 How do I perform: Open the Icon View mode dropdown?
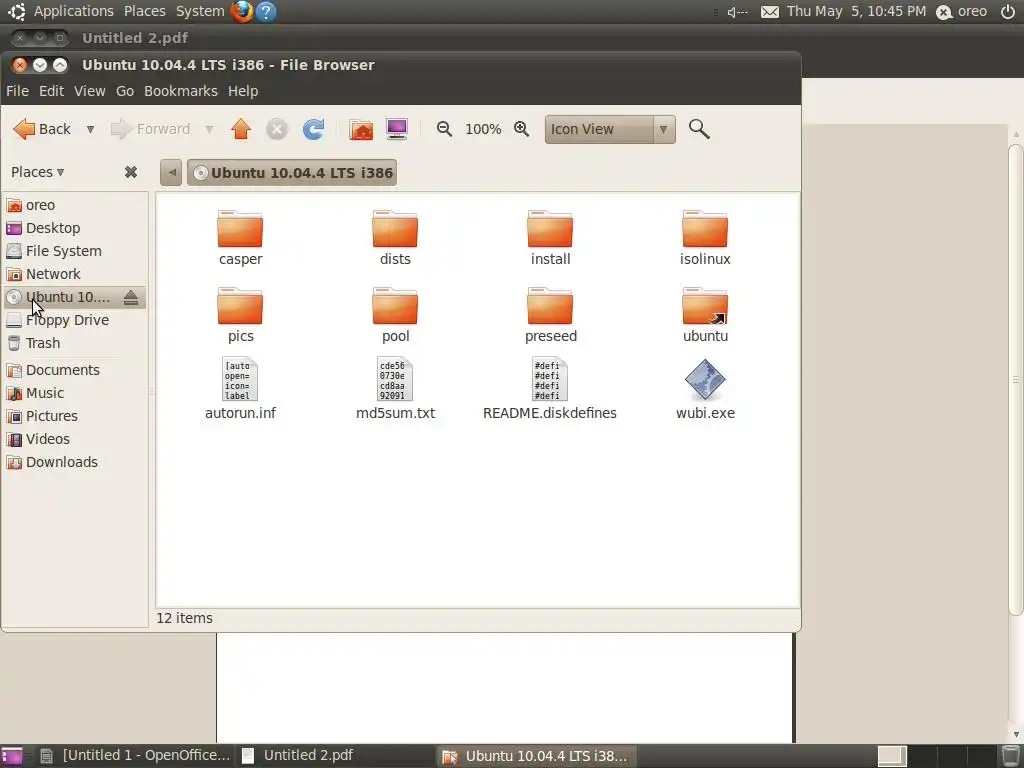point(610,129)
